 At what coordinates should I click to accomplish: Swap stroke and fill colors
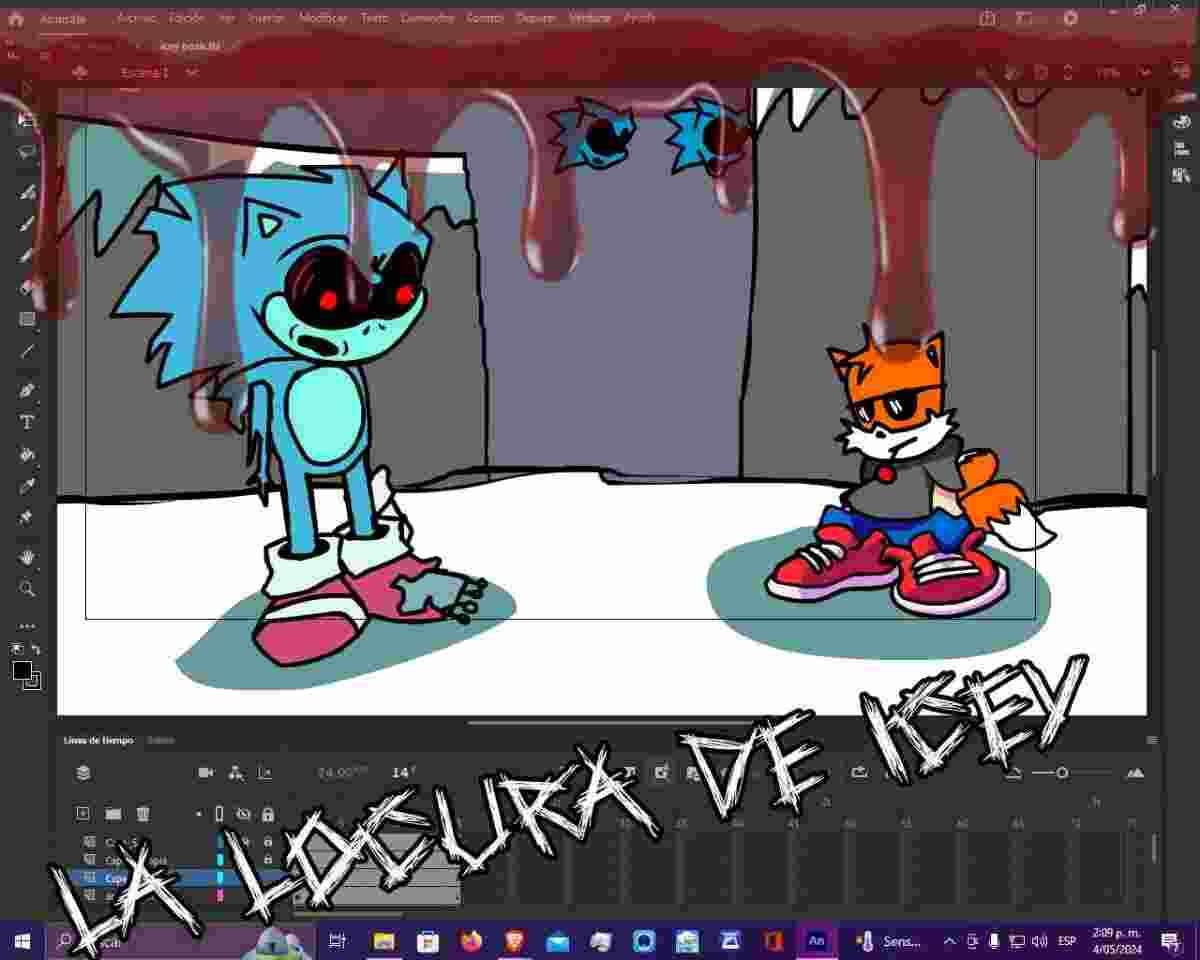[x=36, y=649]
